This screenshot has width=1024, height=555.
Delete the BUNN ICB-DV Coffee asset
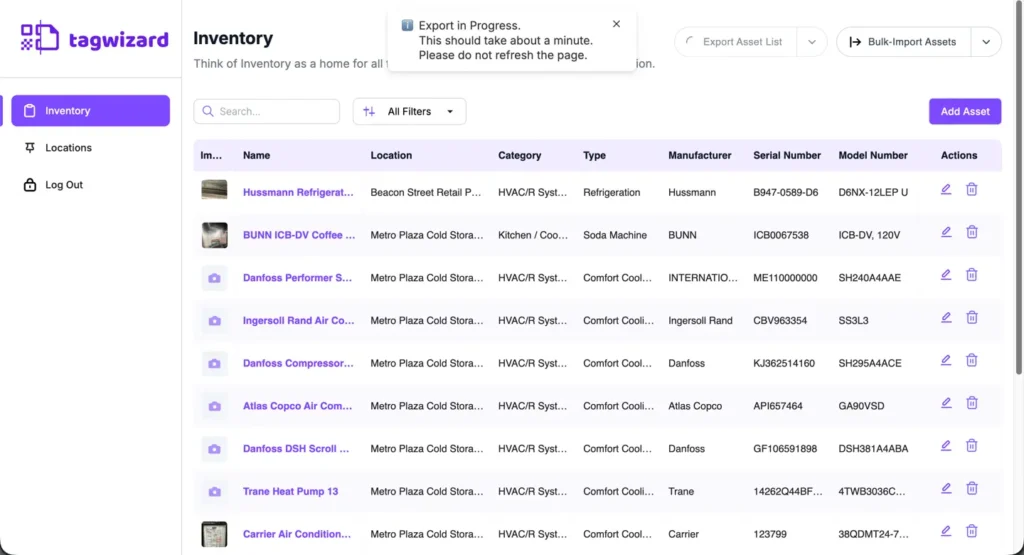point(972,232)
